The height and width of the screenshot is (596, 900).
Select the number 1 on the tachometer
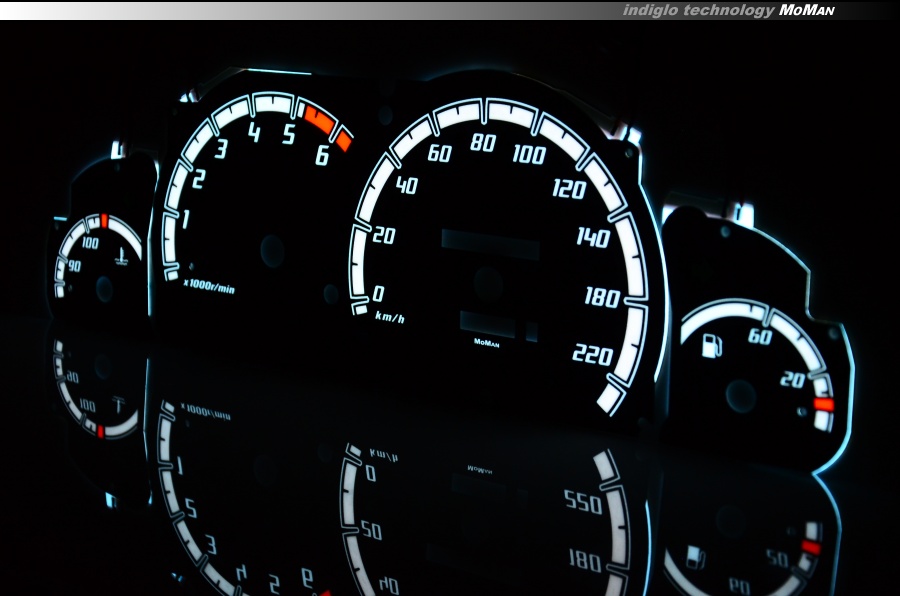(185, 219)
